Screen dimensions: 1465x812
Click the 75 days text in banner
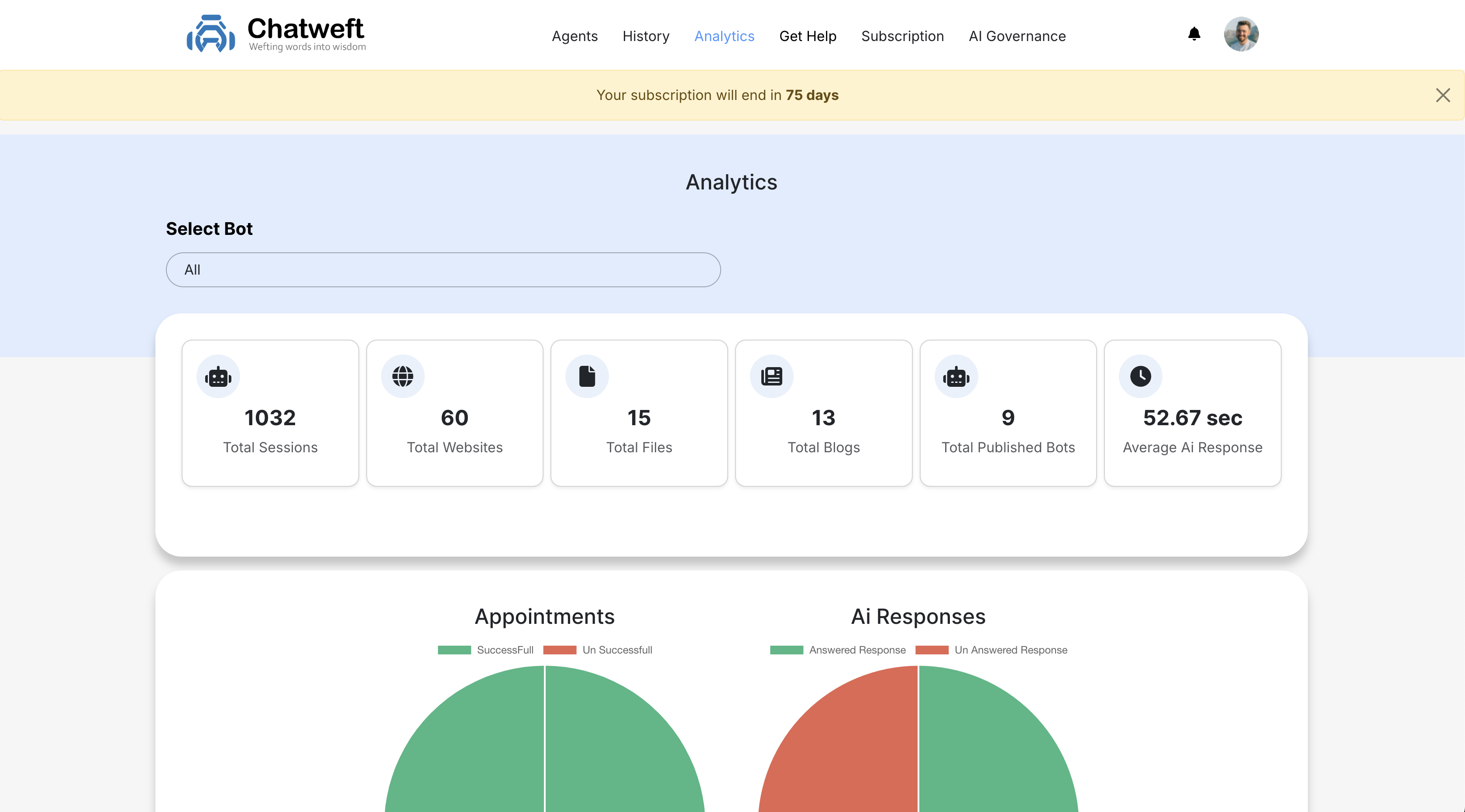[812, 95]
